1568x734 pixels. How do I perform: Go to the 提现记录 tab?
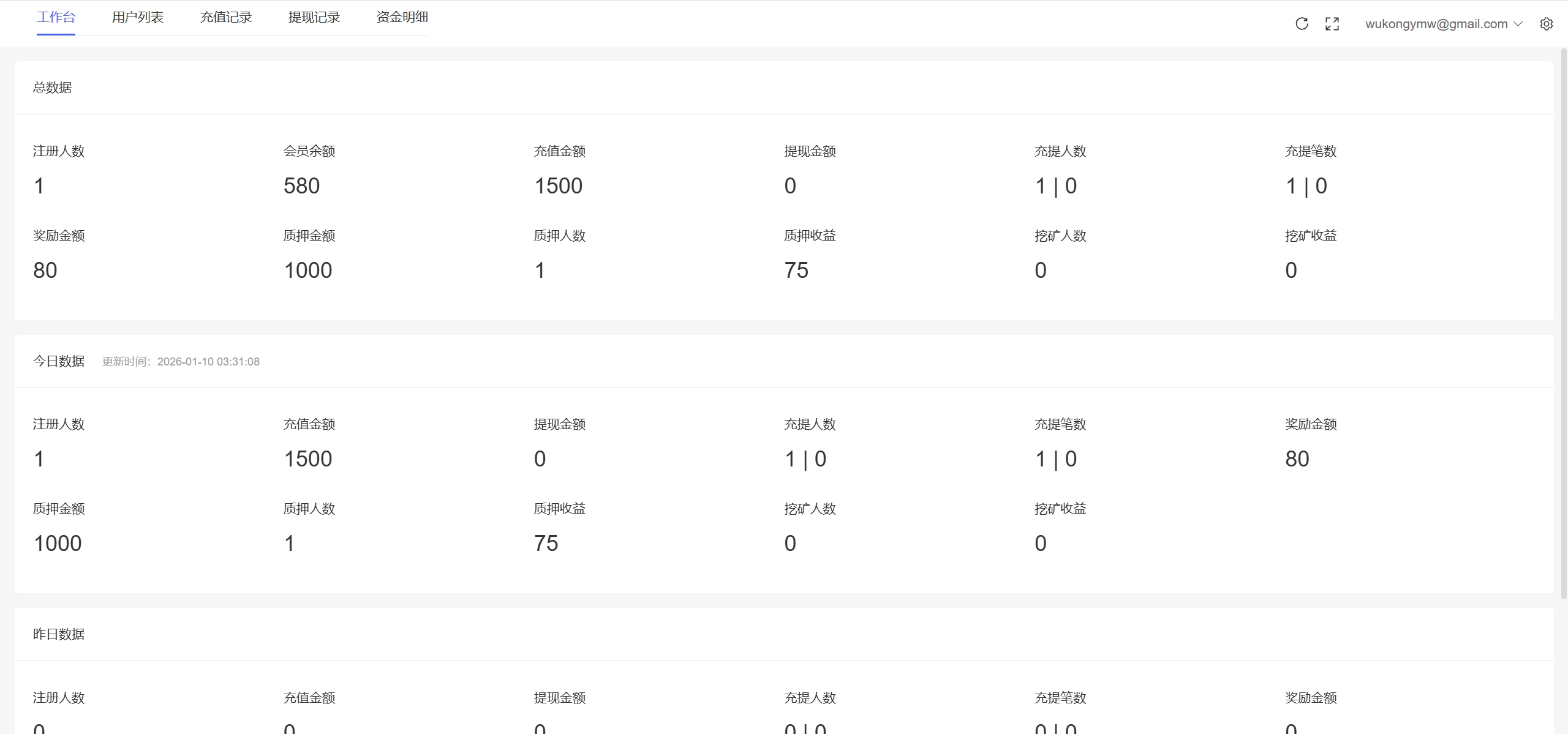314,17
